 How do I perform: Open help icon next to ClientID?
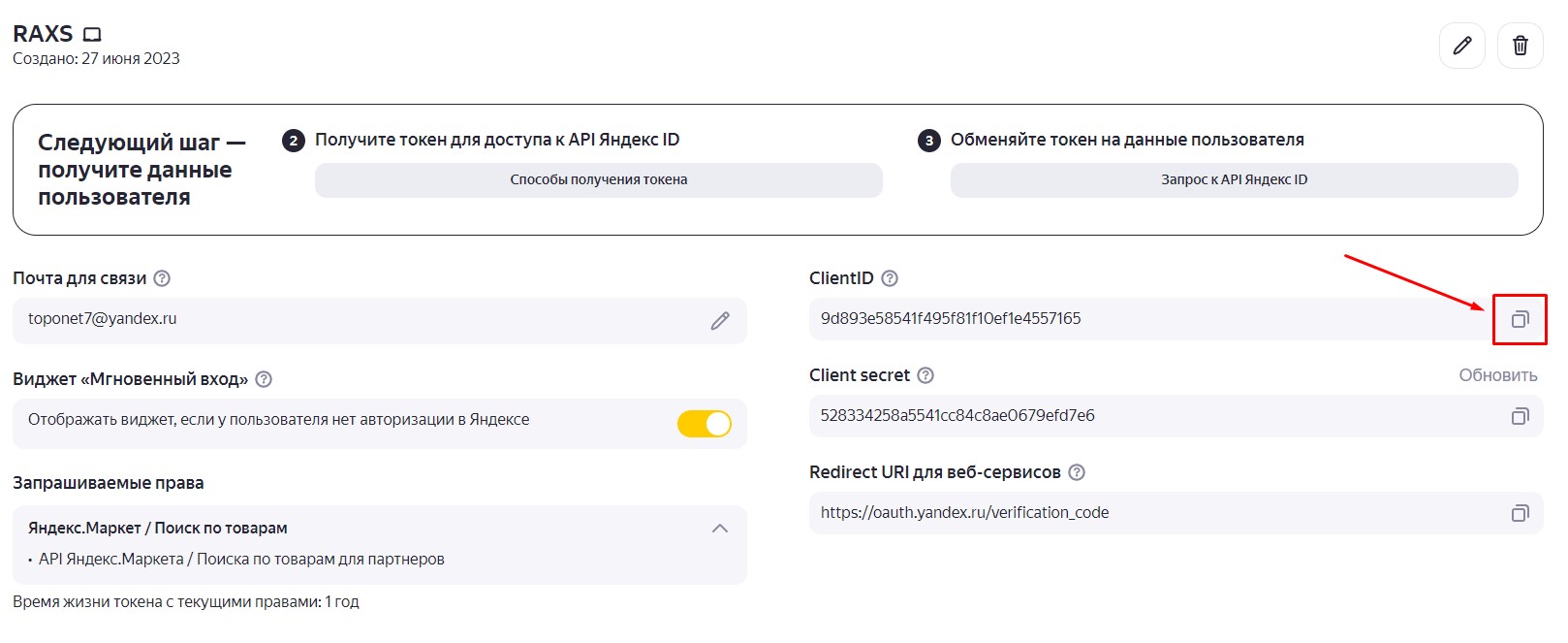click(x=890, y=278)
